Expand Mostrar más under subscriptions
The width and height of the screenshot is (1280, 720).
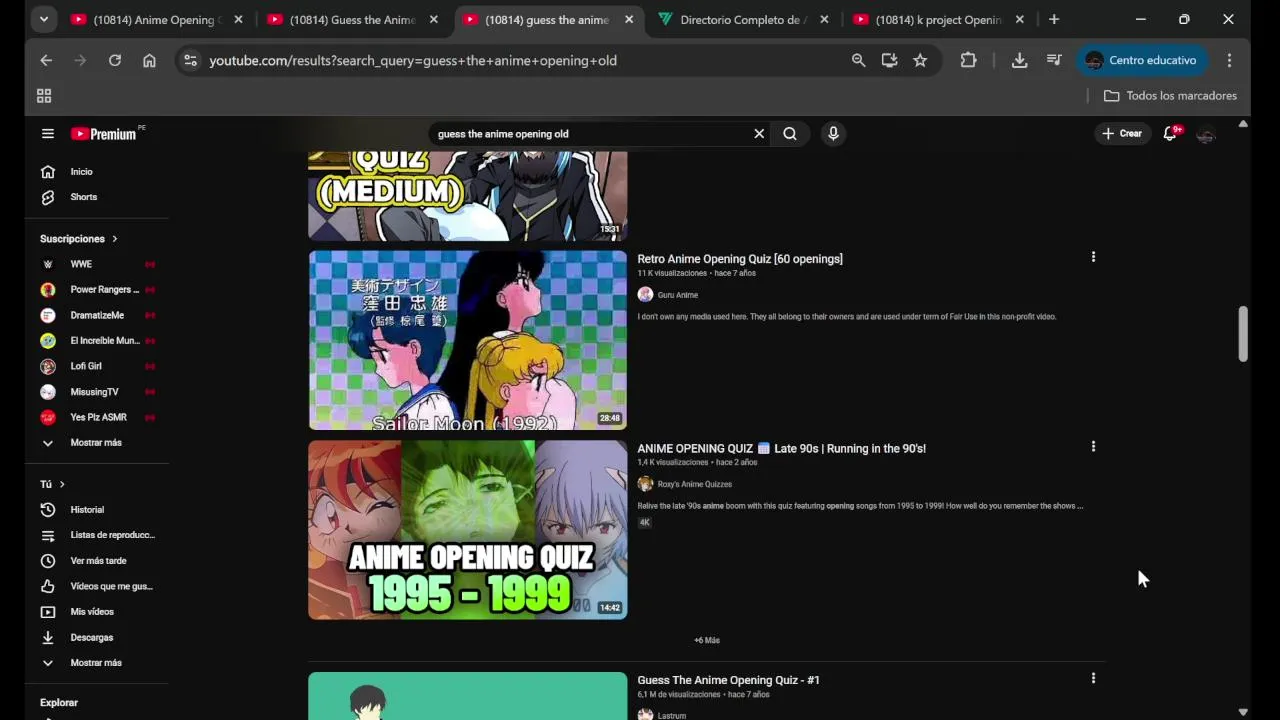click(96, 442)
